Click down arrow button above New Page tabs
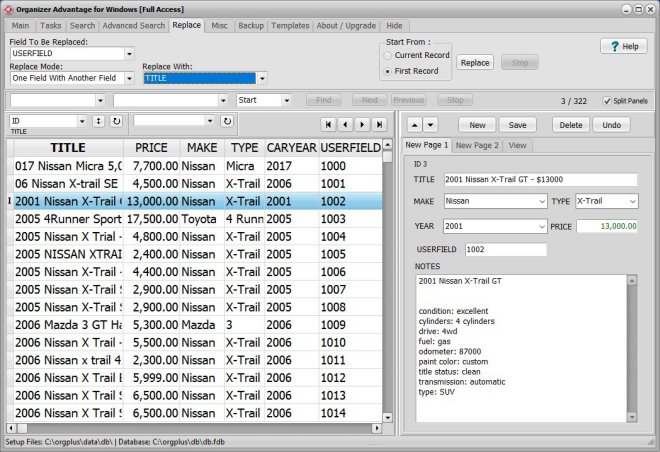 (x=430, y=125)
